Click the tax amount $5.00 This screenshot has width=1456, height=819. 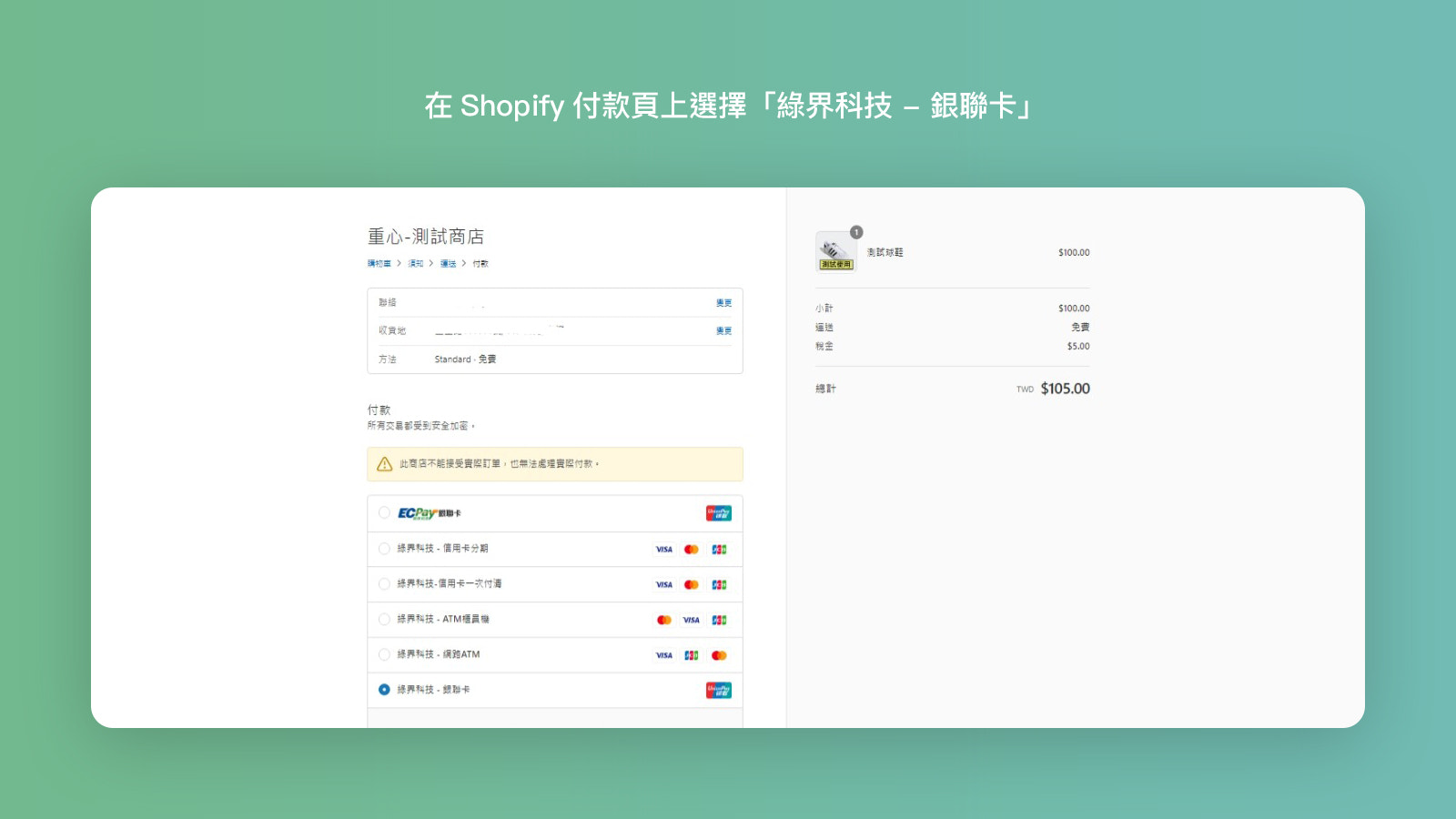tap(1078, 347)
